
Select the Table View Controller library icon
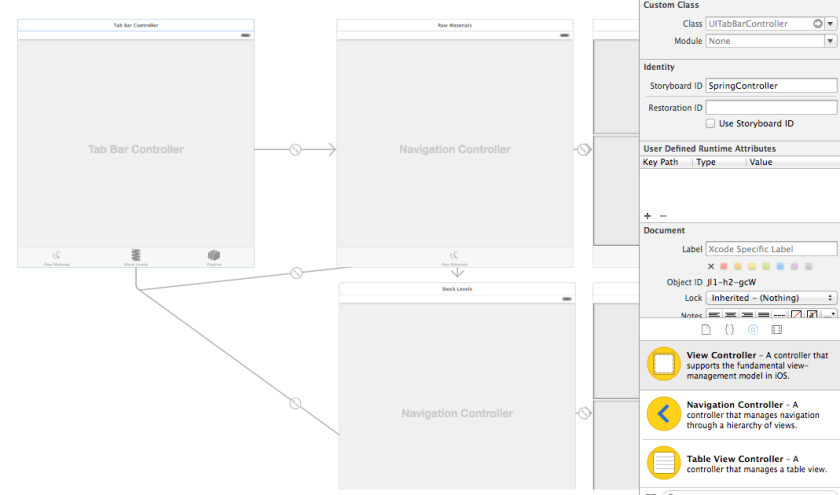(662, 461)
